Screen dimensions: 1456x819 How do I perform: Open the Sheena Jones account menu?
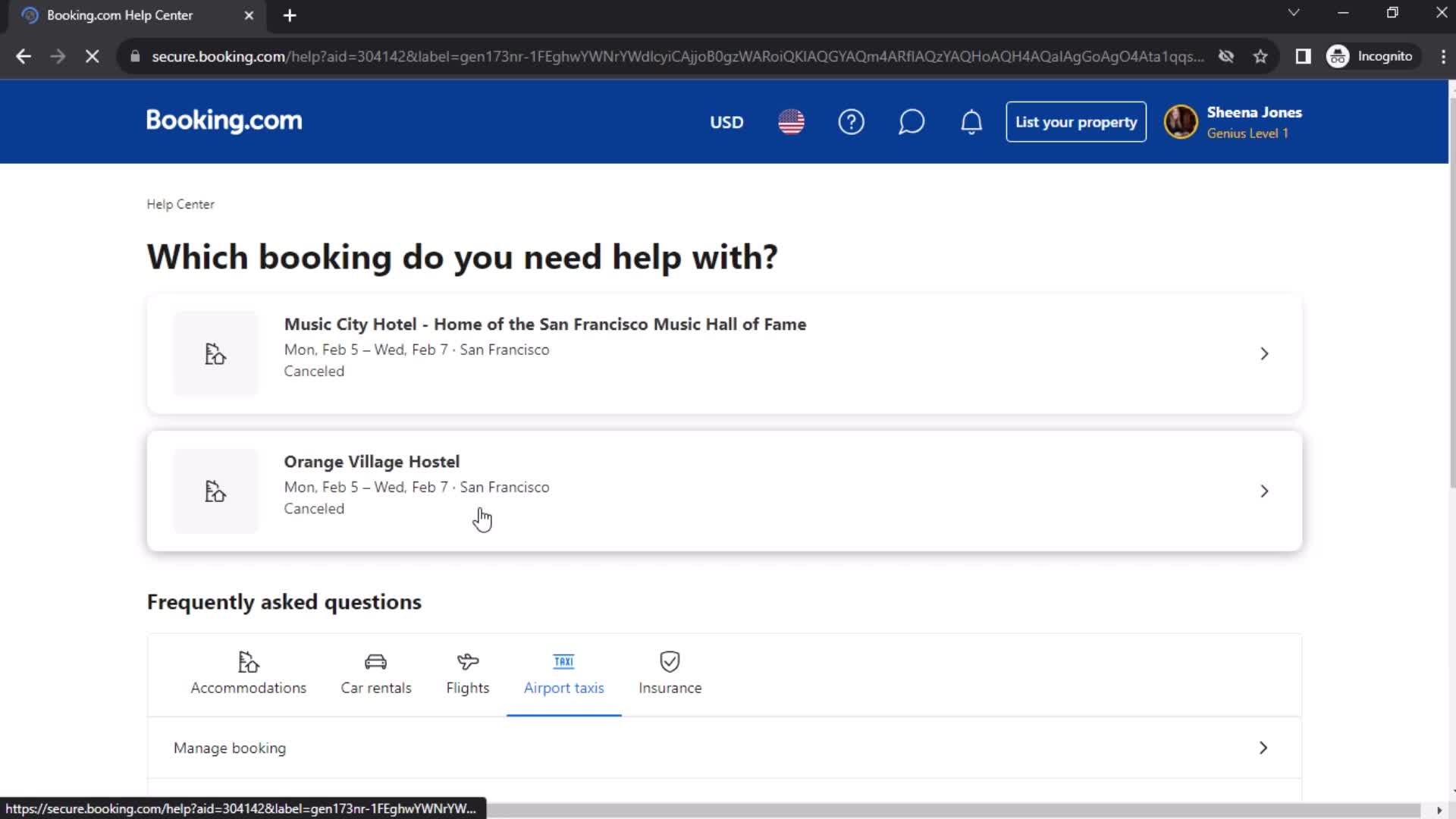point(1234,122)
